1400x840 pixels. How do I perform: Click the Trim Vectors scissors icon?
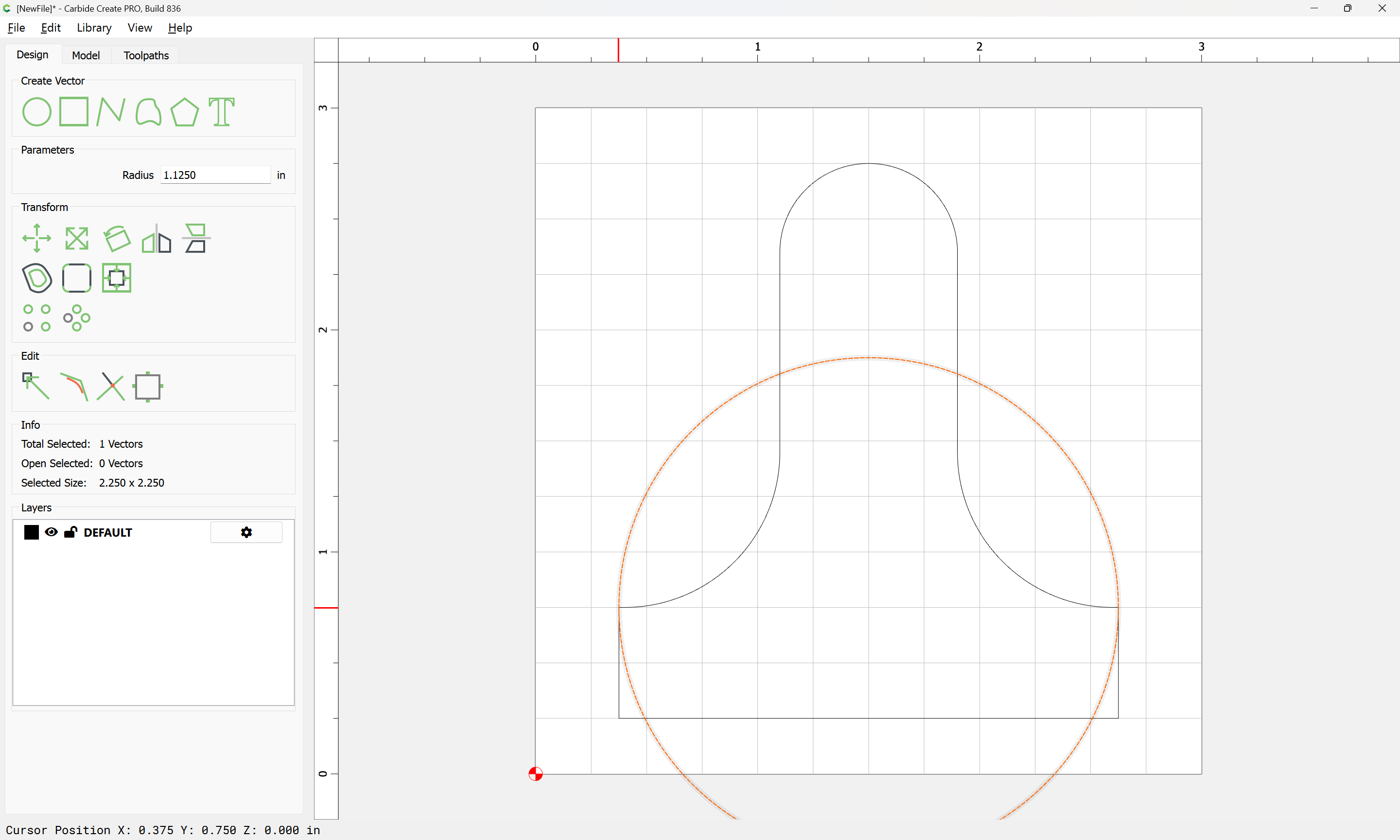point(111,386)
